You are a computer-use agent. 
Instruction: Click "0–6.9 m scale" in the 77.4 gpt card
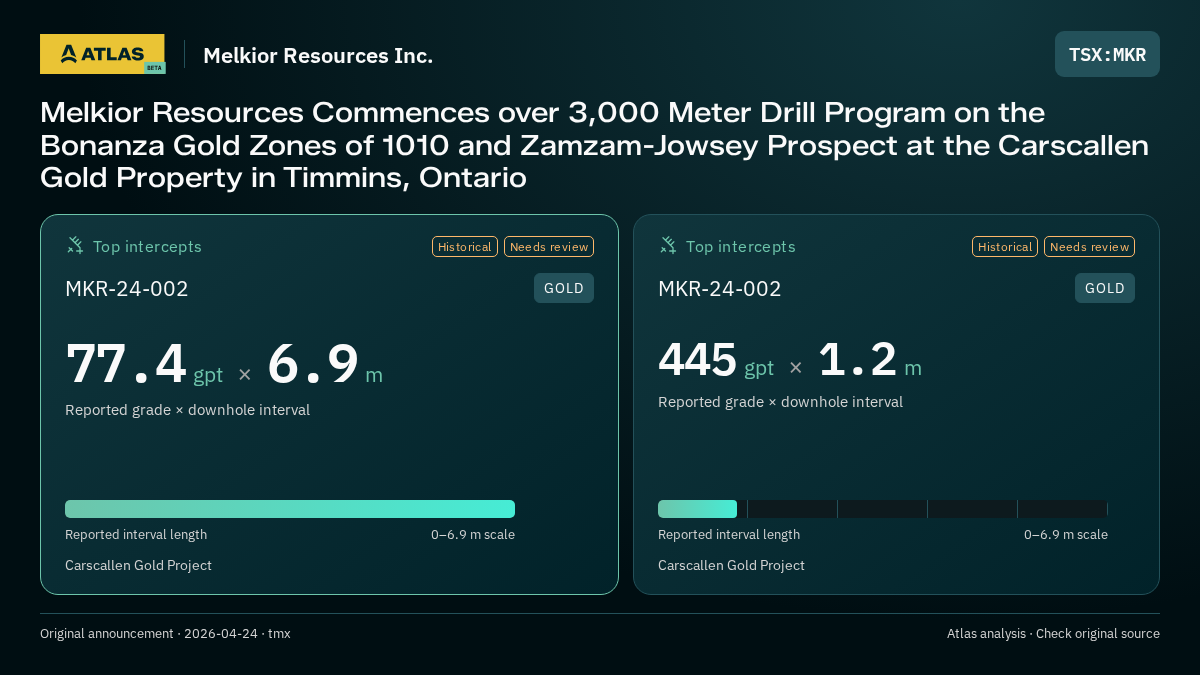[473, 535]
